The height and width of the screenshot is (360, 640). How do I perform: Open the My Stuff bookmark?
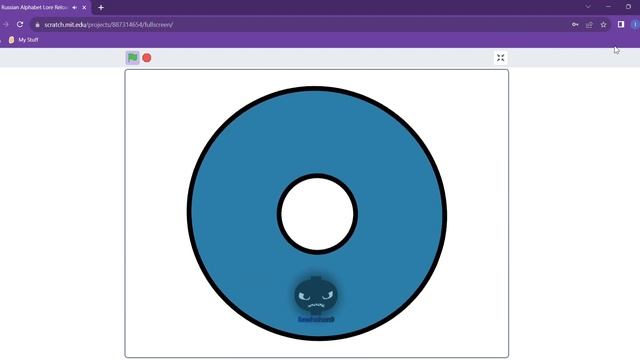(24, 40)
